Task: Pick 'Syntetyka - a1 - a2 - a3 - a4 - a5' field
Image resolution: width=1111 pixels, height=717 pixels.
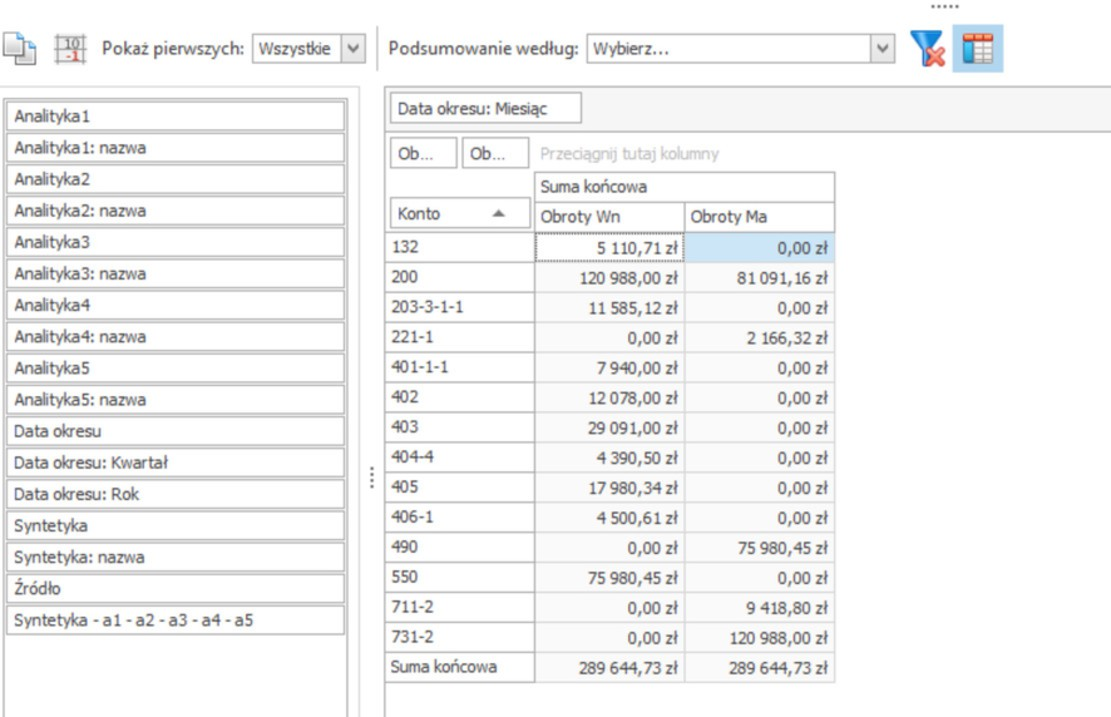Action: pyautogui.click(x=175, y=620)
